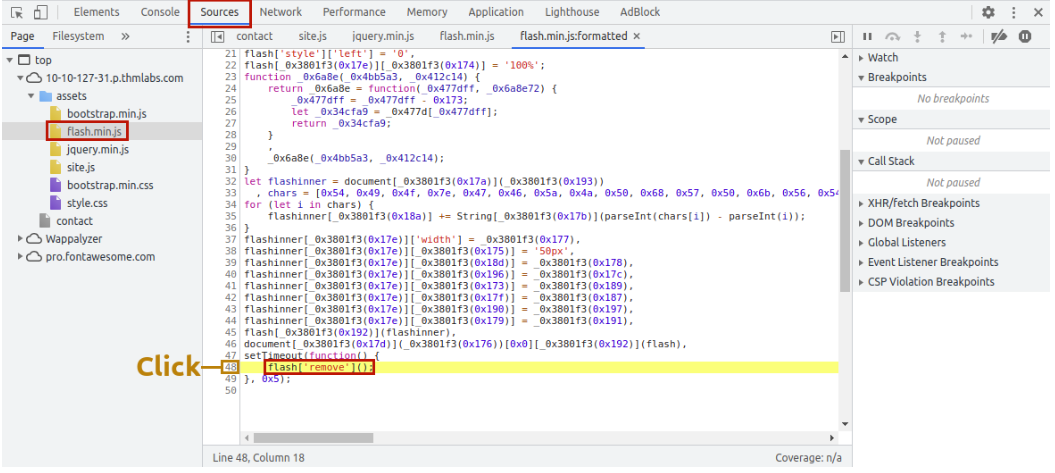Toggle deactivate breakpoints
Viewport: 1055px width, 473px height.
click(998, 36)
